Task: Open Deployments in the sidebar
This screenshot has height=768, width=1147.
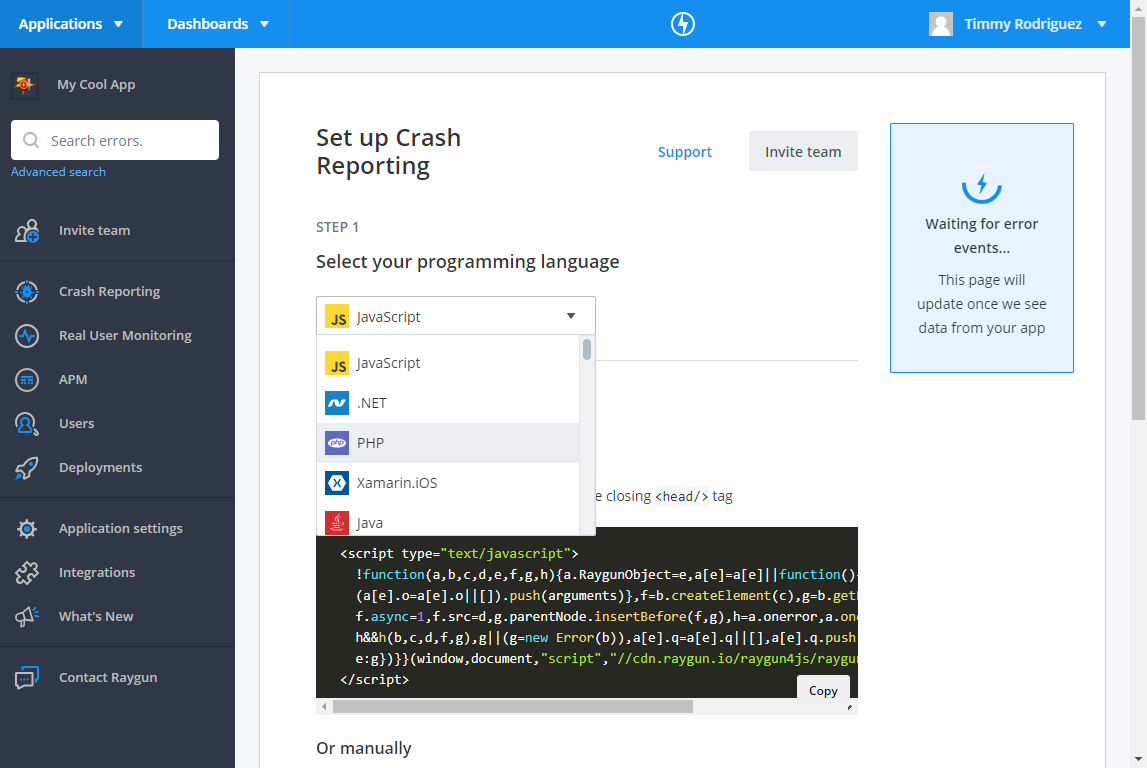Action: coord(117,467)
